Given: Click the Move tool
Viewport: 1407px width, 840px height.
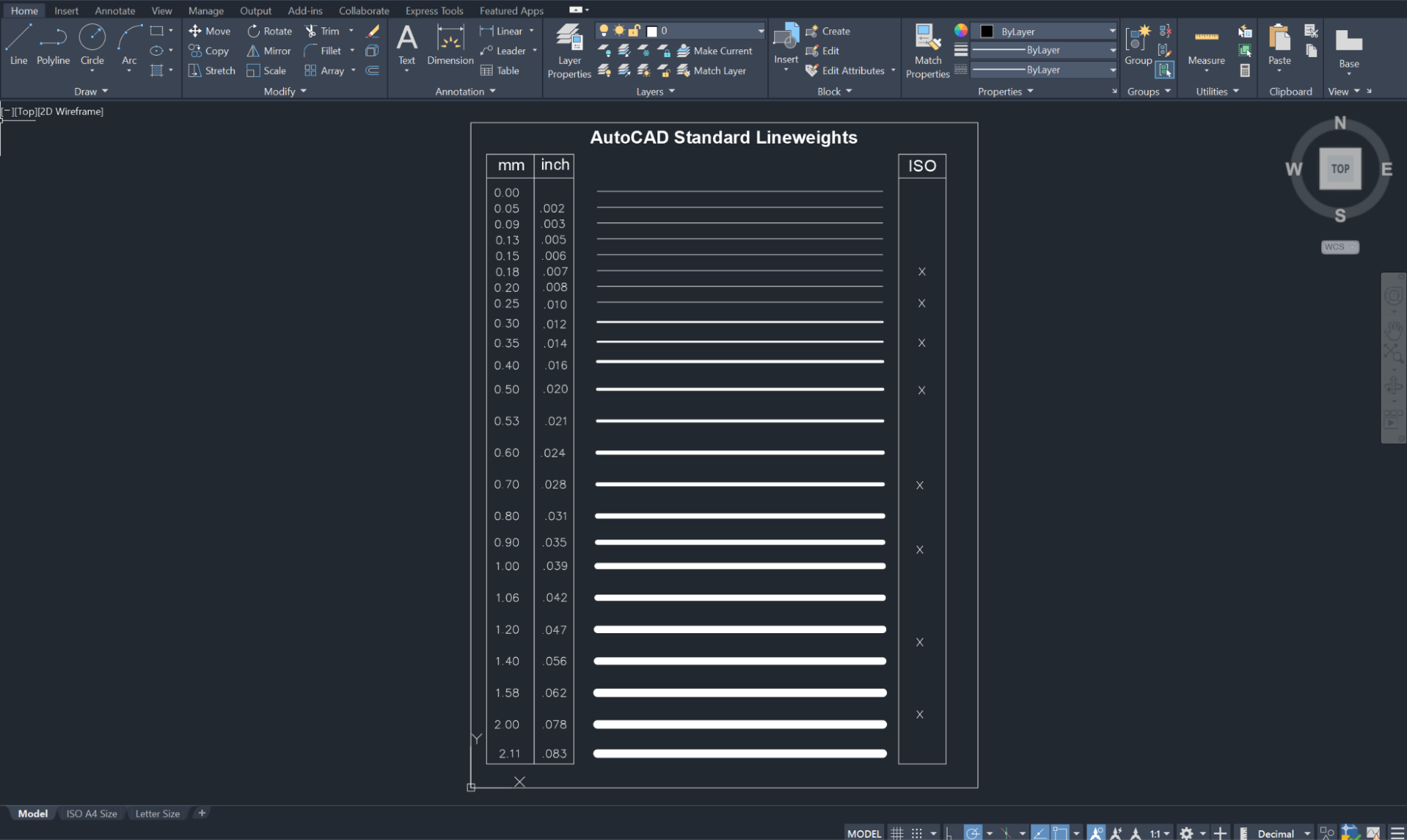Looking at the screenshot, I should [210, 31].
